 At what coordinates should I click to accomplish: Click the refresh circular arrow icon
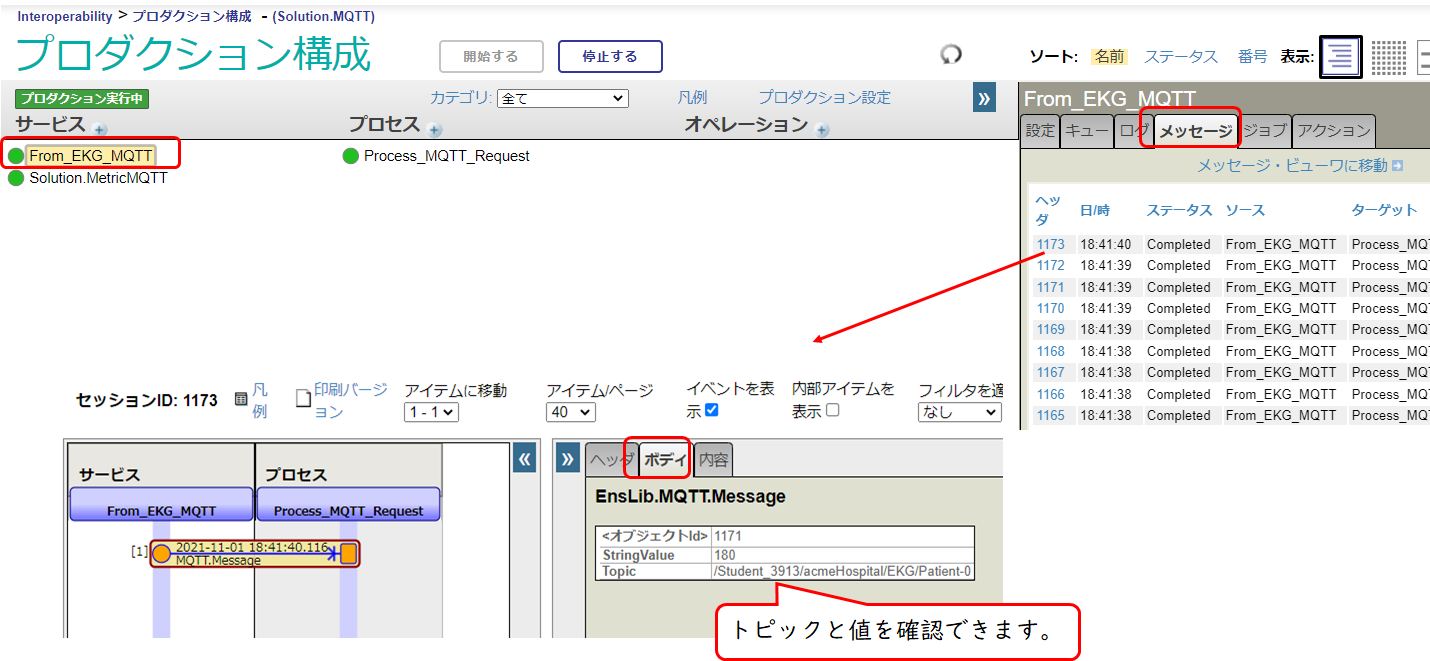pyautogui.click(x=951, y=55)
